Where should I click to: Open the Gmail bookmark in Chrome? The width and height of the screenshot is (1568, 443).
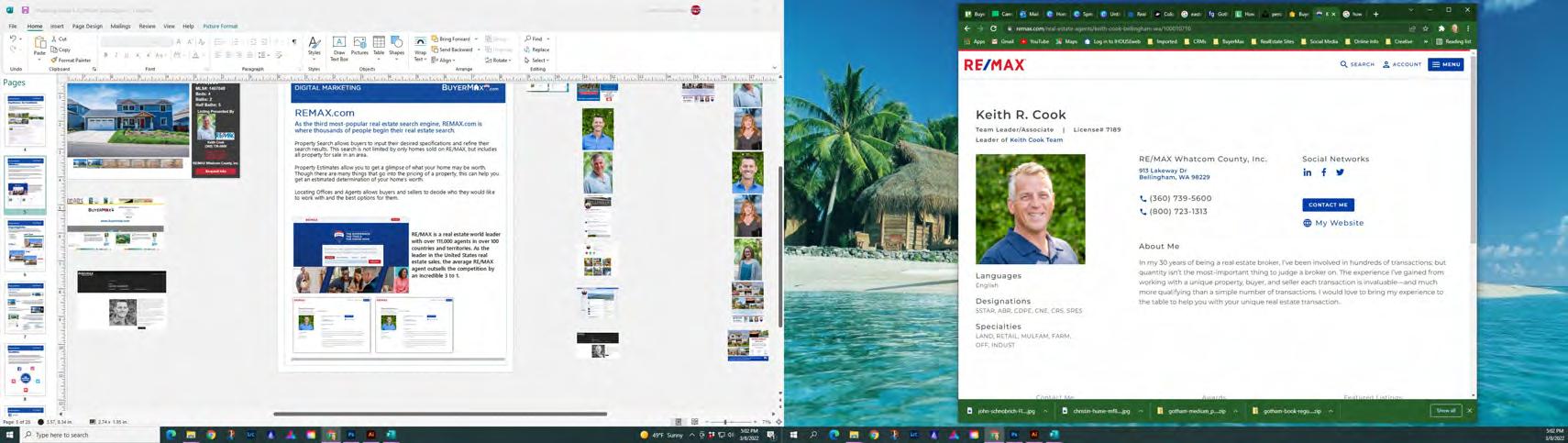point(1002,41)
